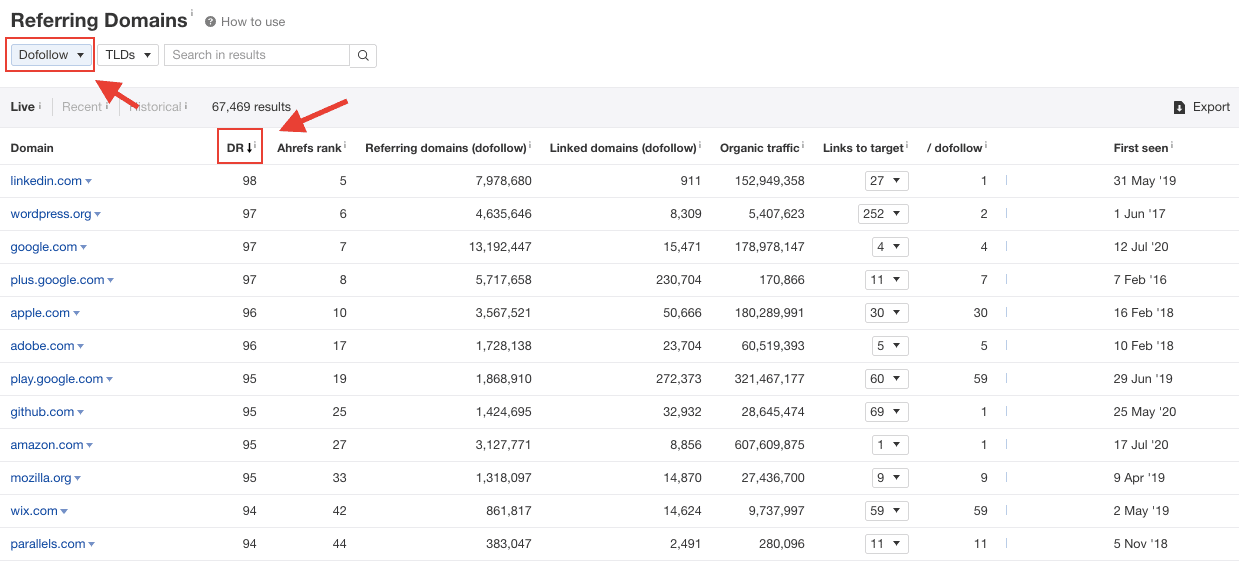
Task: Click the search magnifier icon button
Action: click(363, 55)
